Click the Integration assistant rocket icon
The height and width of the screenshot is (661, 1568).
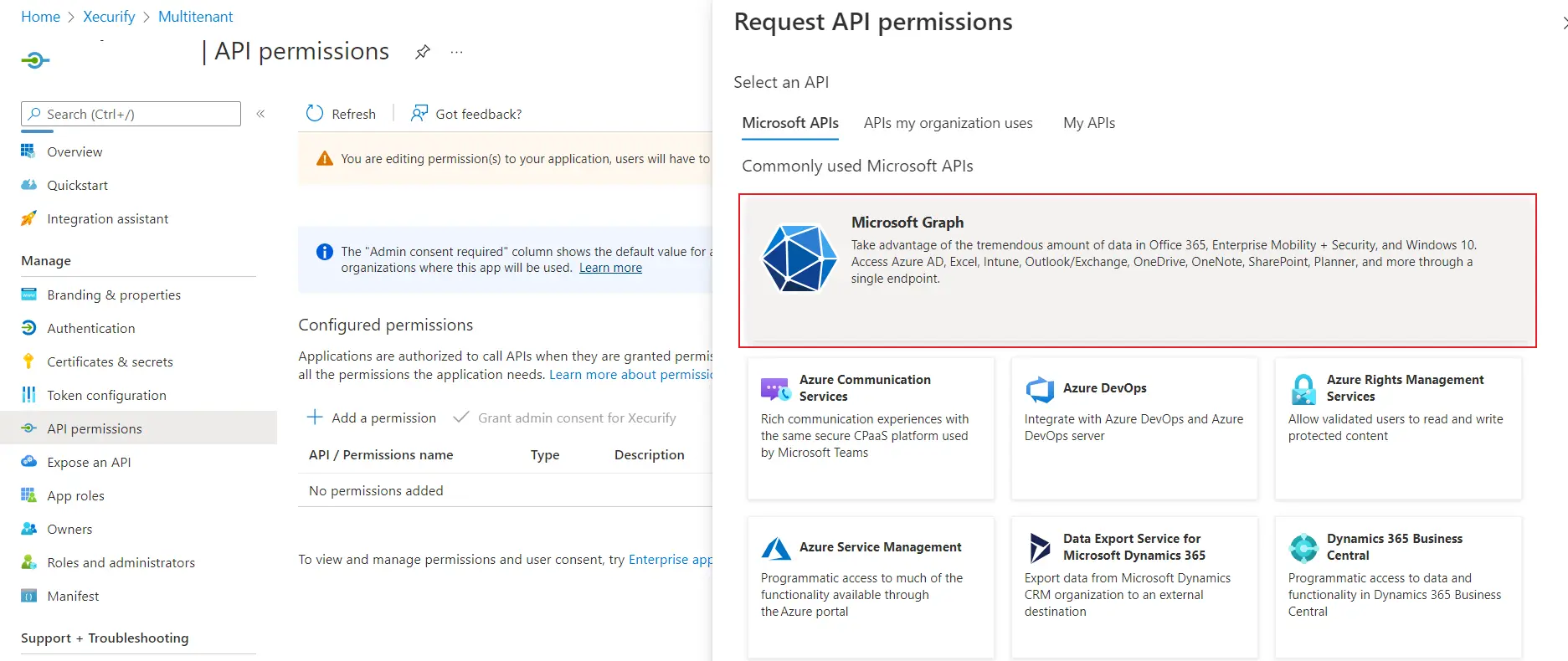(x=28, y=218)
